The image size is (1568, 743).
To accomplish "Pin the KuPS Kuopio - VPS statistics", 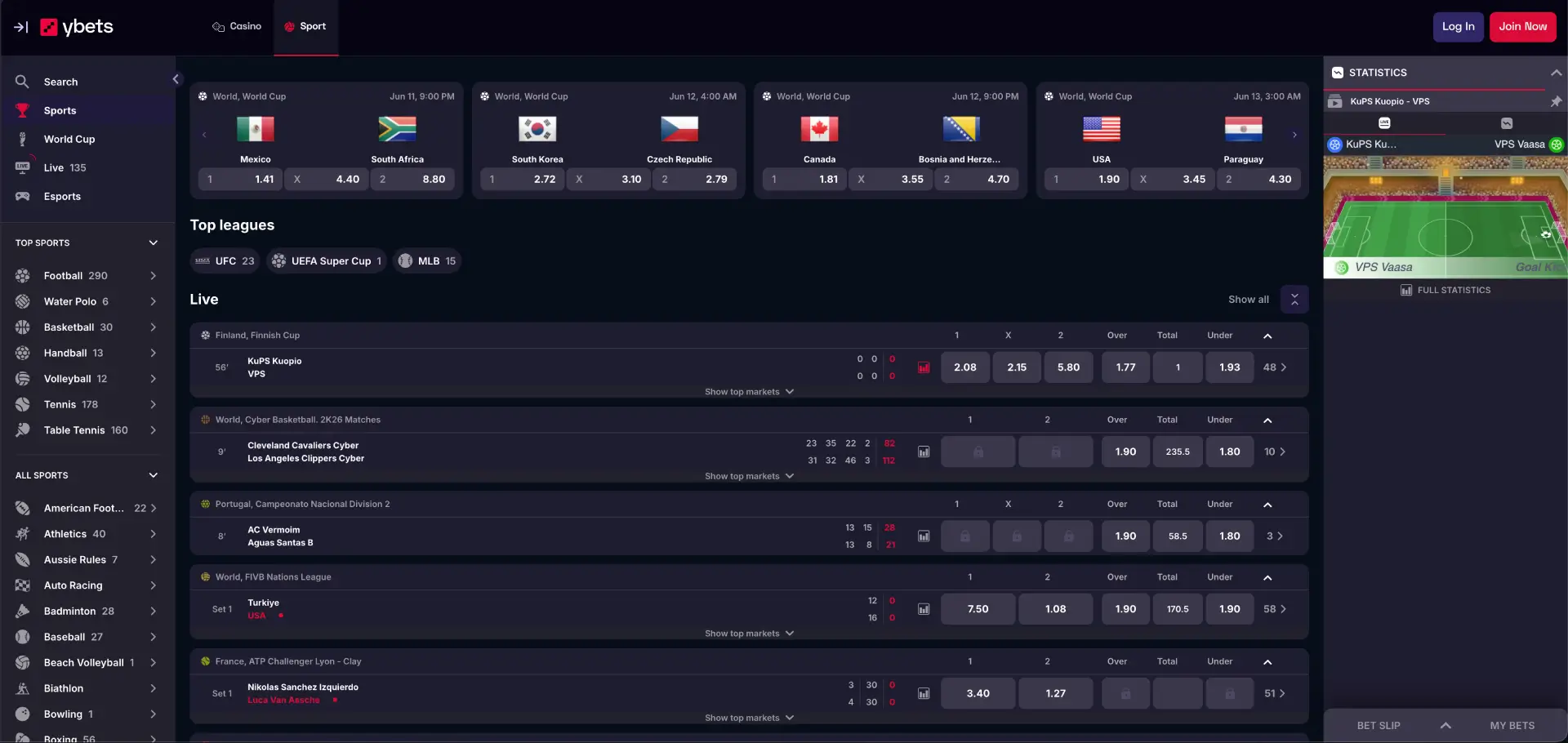I will click(1556, 101).
